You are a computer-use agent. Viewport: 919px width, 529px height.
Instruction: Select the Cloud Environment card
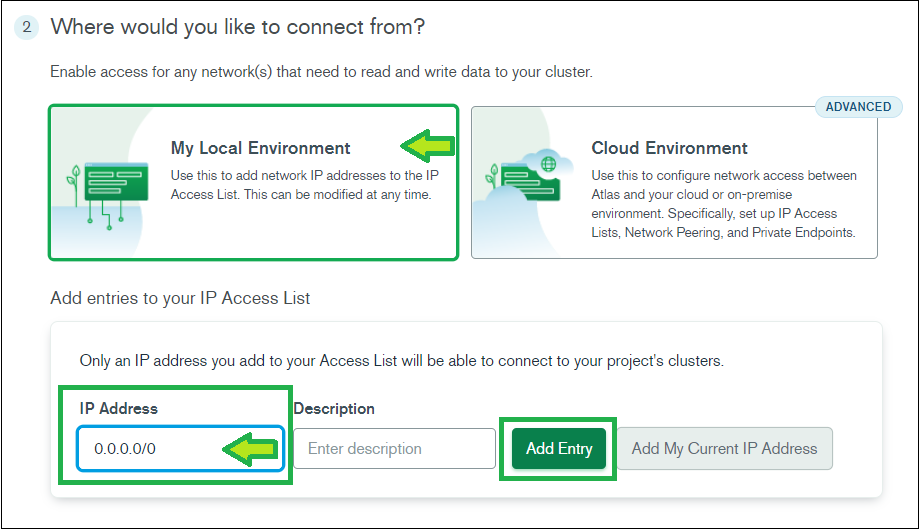click(674, 182)
